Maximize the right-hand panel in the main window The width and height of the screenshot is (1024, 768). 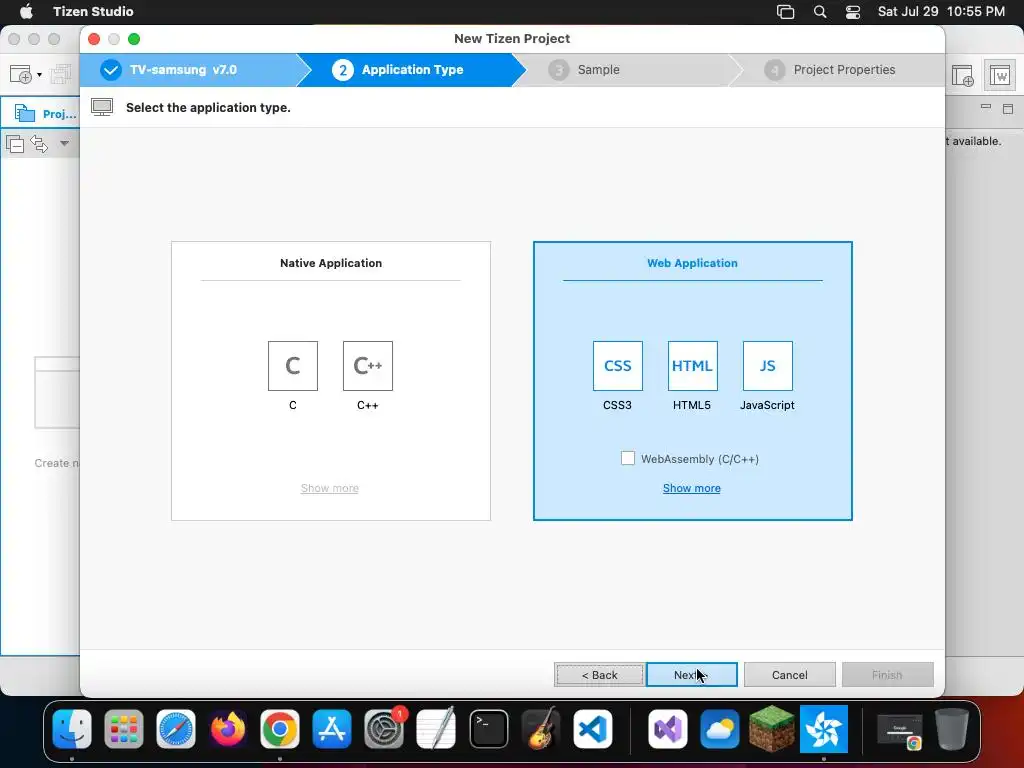tap(1008, 109)
